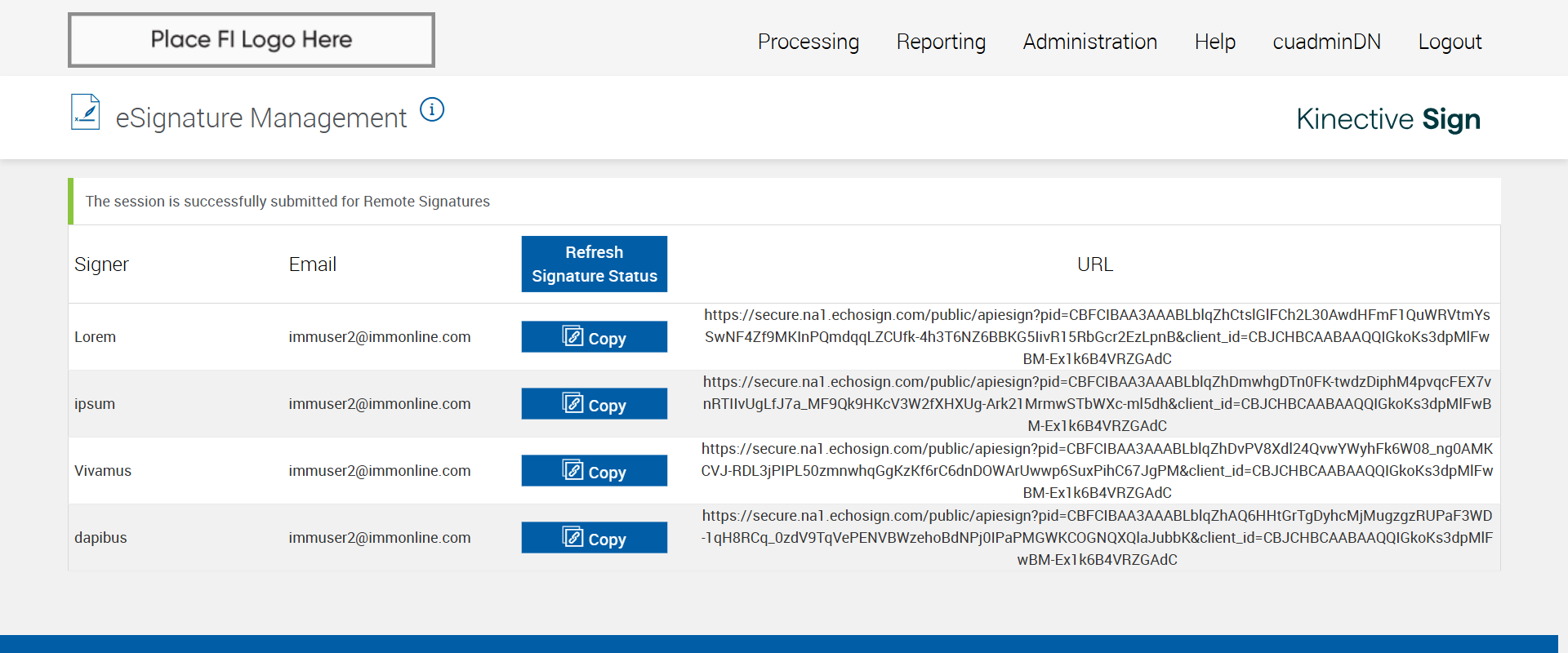1568x653 pixels.
Task: Click the Kinective Sign logo
Action: coord(1388,119)
